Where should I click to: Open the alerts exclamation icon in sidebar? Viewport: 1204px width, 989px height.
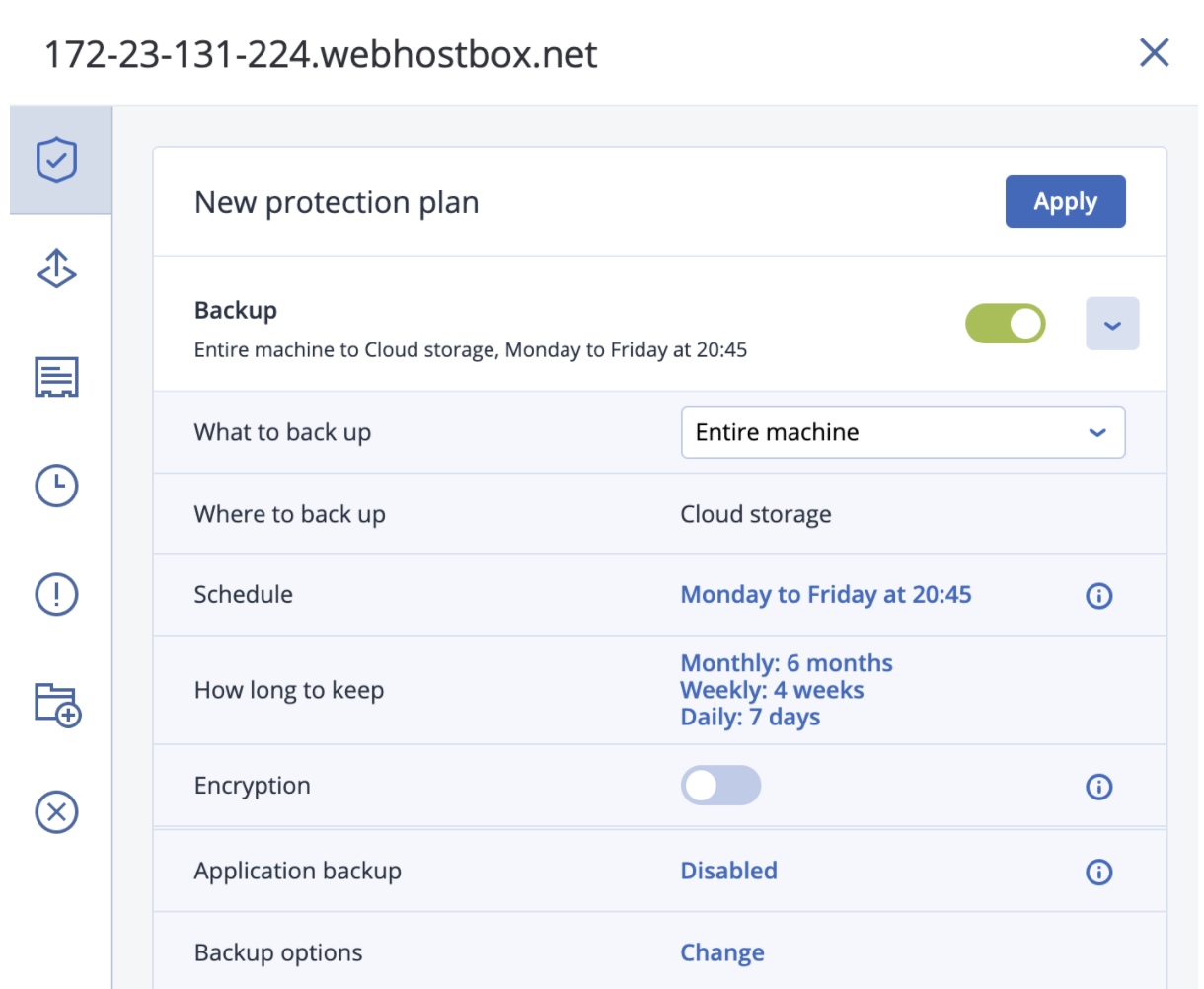tap(56, 594)
